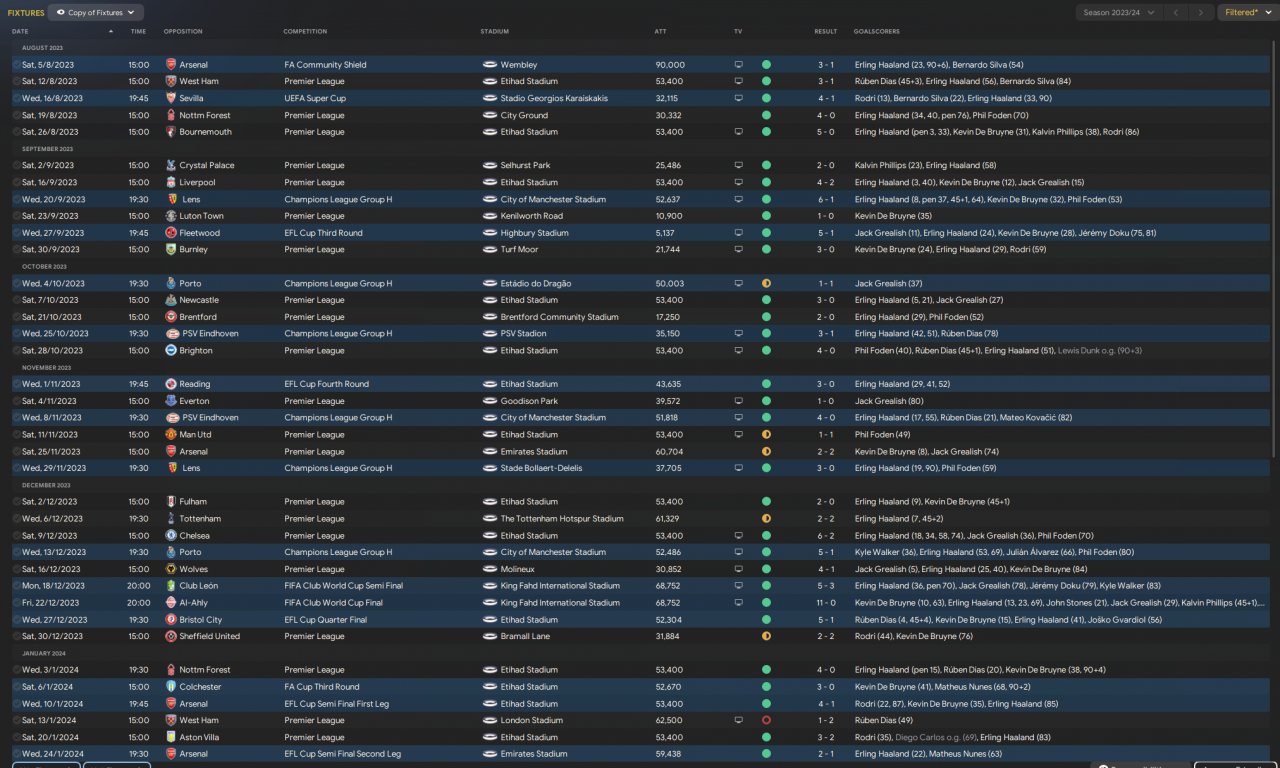Image resolution: width=1280 pixels, height=768 pixels.
Task: Open the 6 - 2 result against Chelsea
Action: [825, 535]
